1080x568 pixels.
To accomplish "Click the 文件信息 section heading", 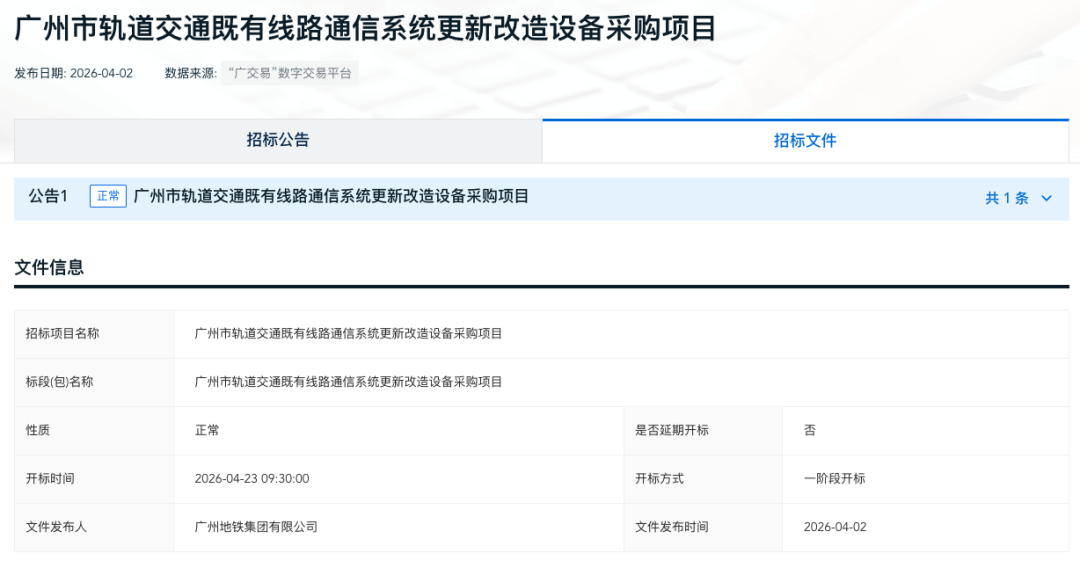I will (x=49, y=267).
